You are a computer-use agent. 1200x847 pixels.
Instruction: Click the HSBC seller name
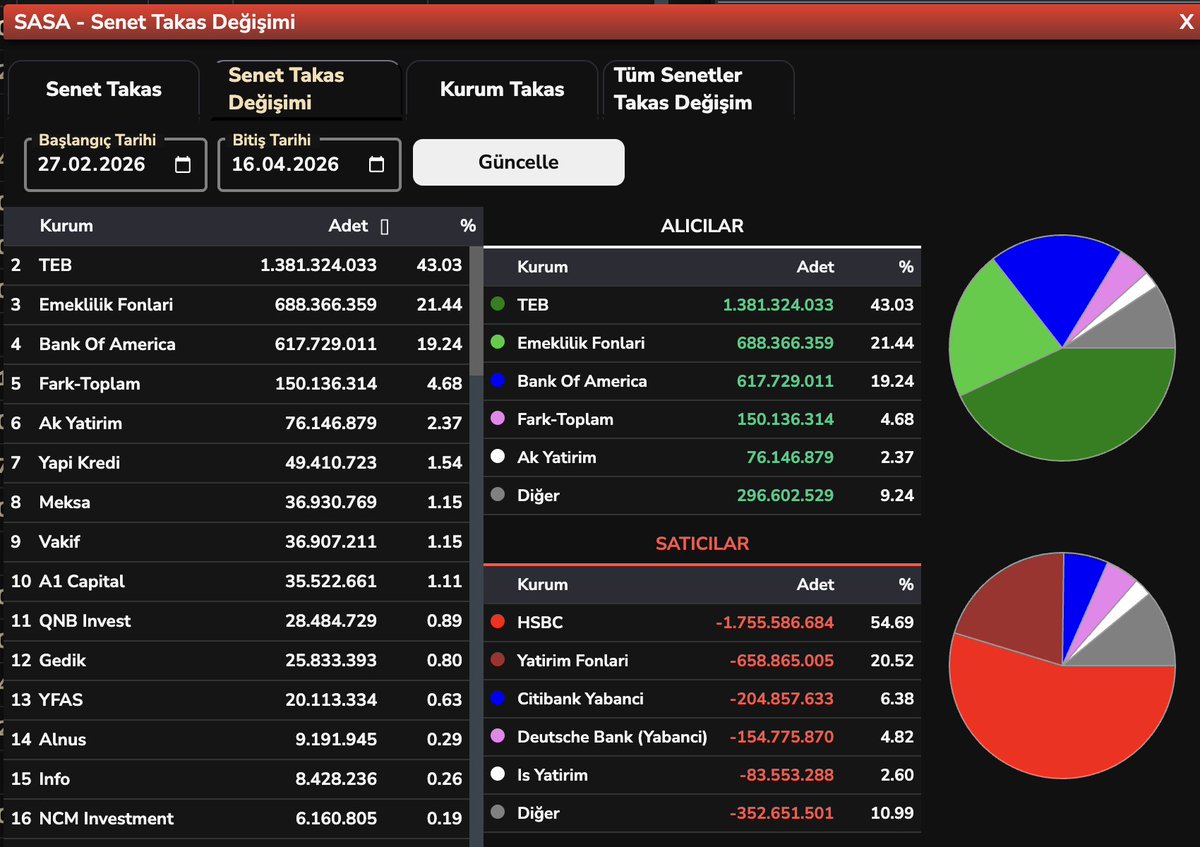coord(540,623)
